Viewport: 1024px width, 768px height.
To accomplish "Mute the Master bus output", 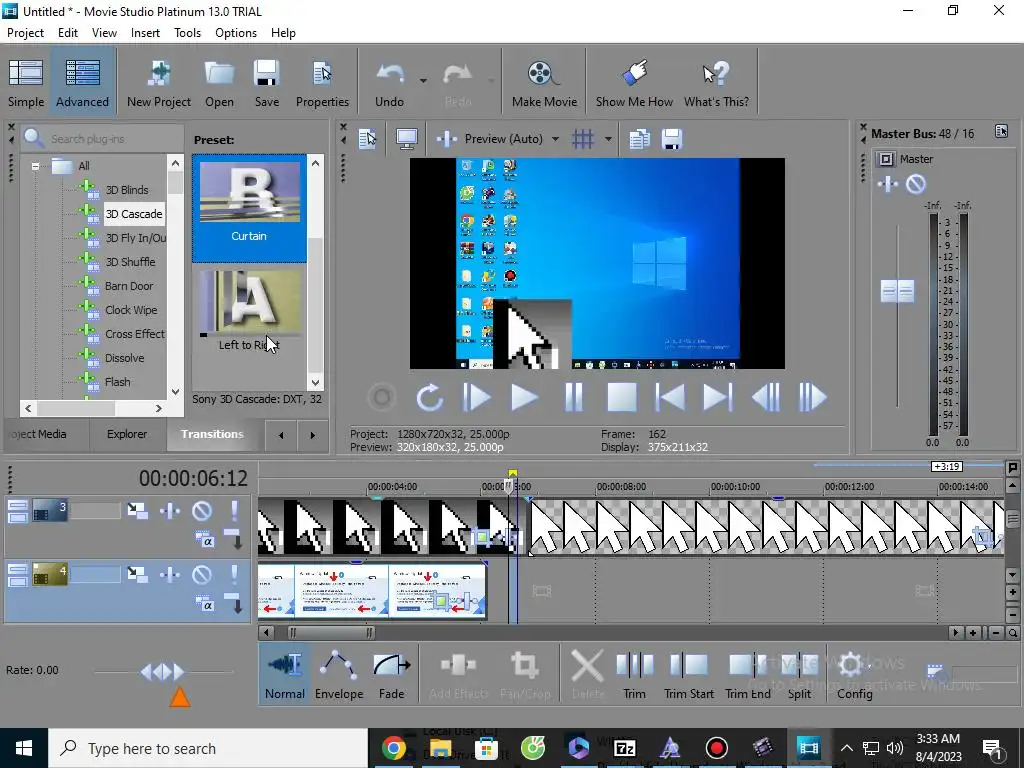I will [x=916, y=185].
